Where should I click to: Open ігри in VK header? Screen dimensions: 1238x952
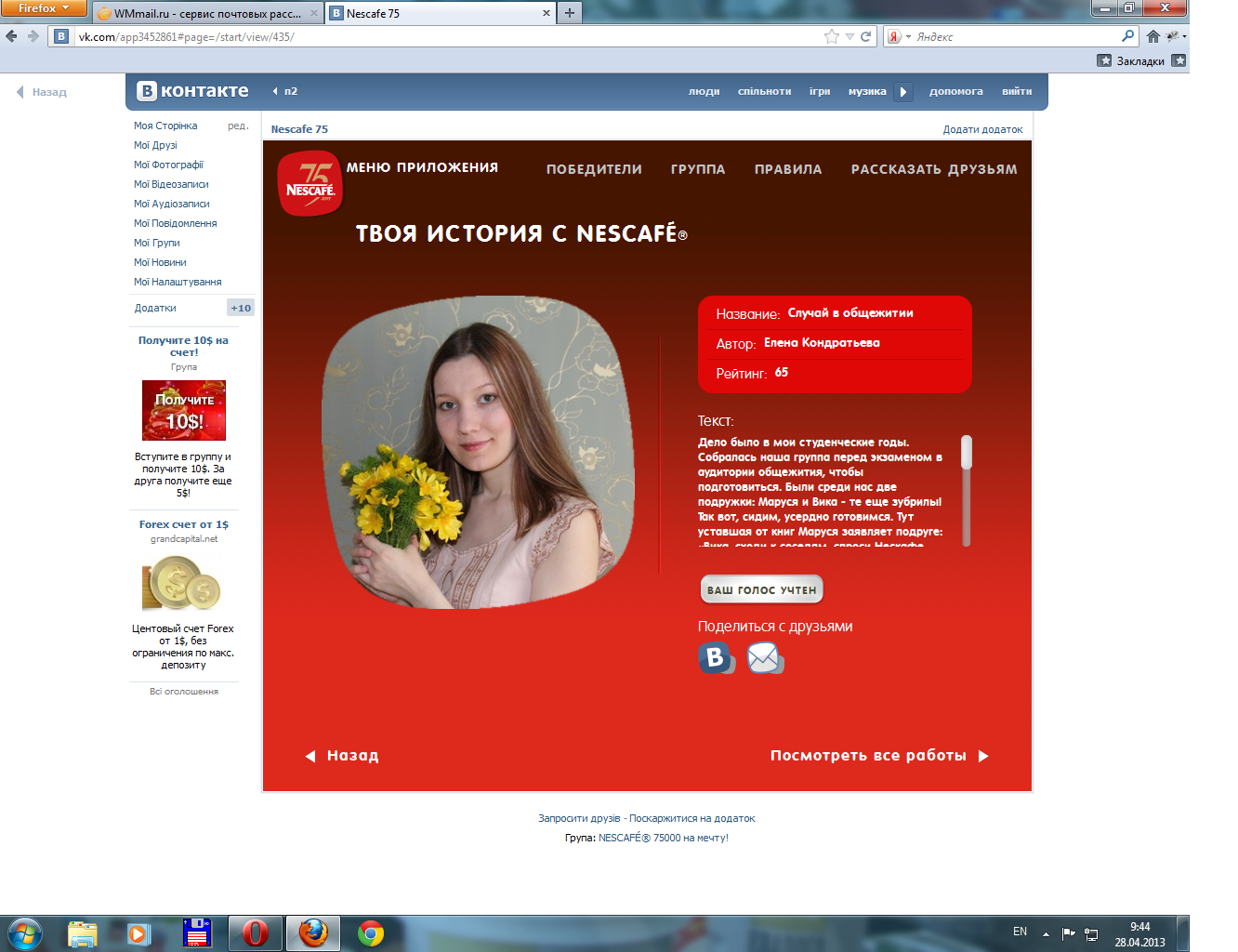click(820, 91)
